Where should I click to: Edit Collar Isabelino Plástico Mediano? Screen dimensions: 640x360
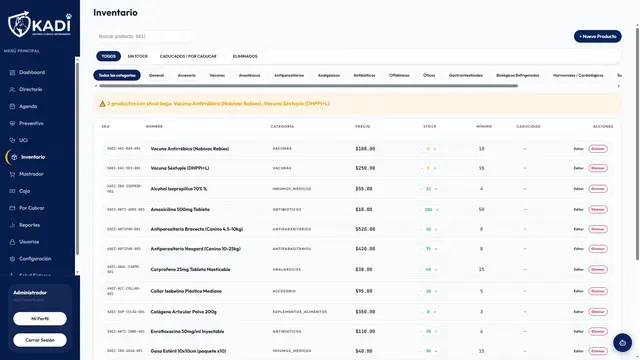[x=578, y=291]
